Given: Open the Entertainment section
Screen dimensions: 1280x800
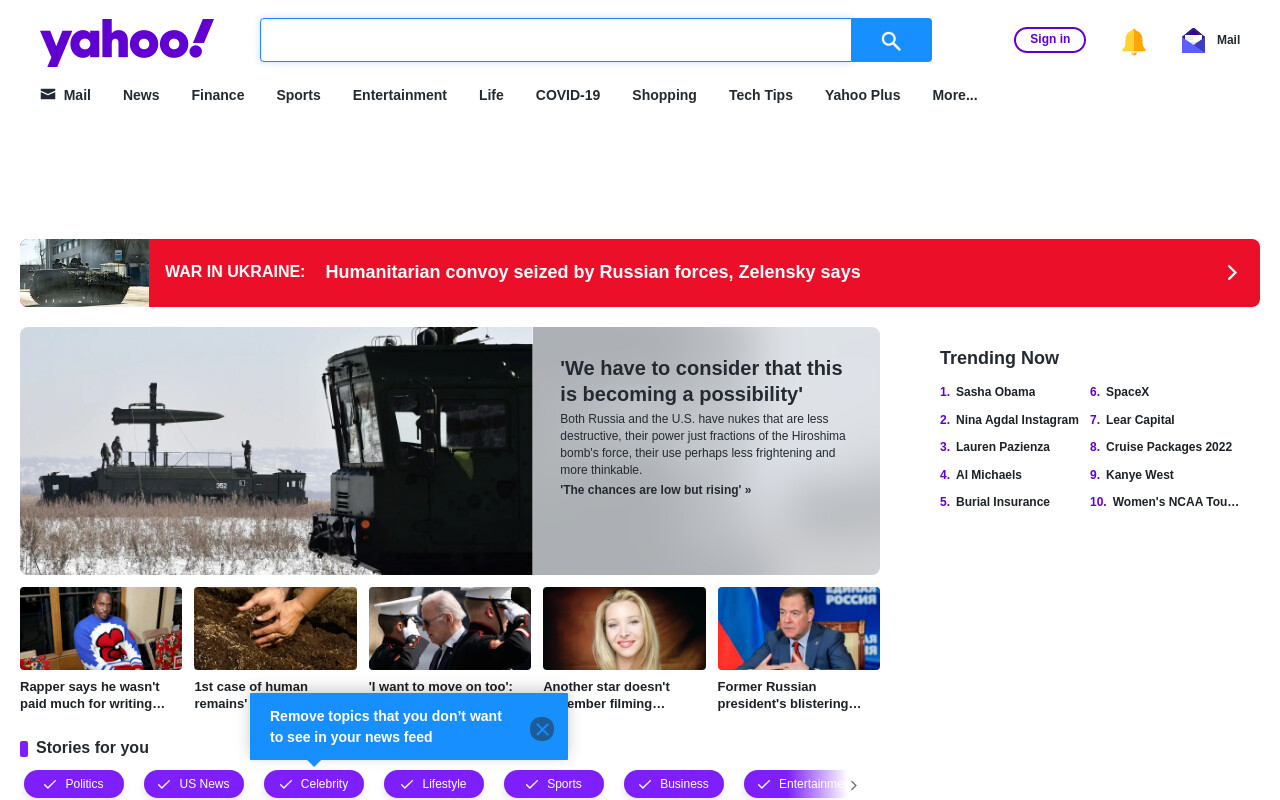Looking at the screenshot, I should 400,95.
